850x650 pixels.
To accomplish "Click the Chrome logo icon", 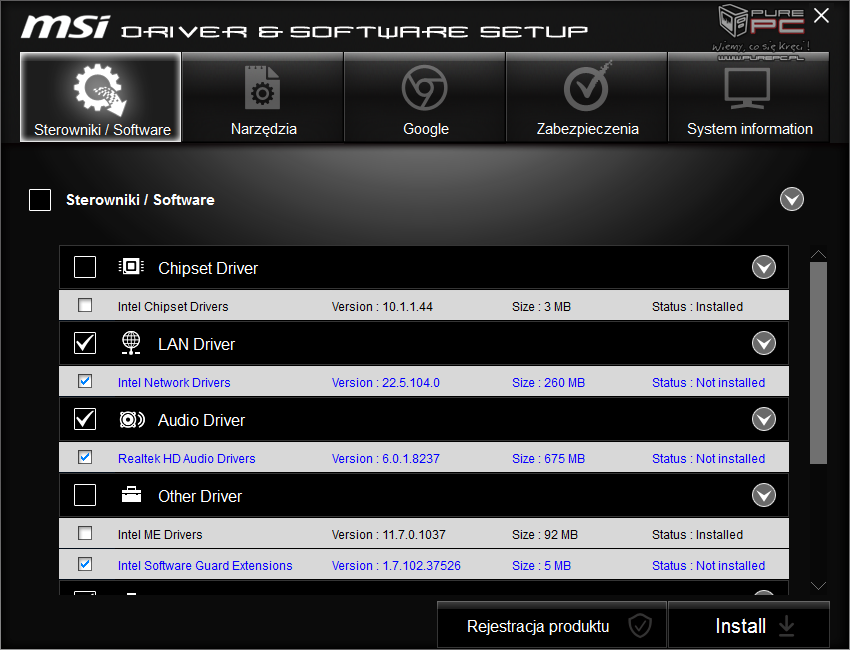I will coord(424,88).
